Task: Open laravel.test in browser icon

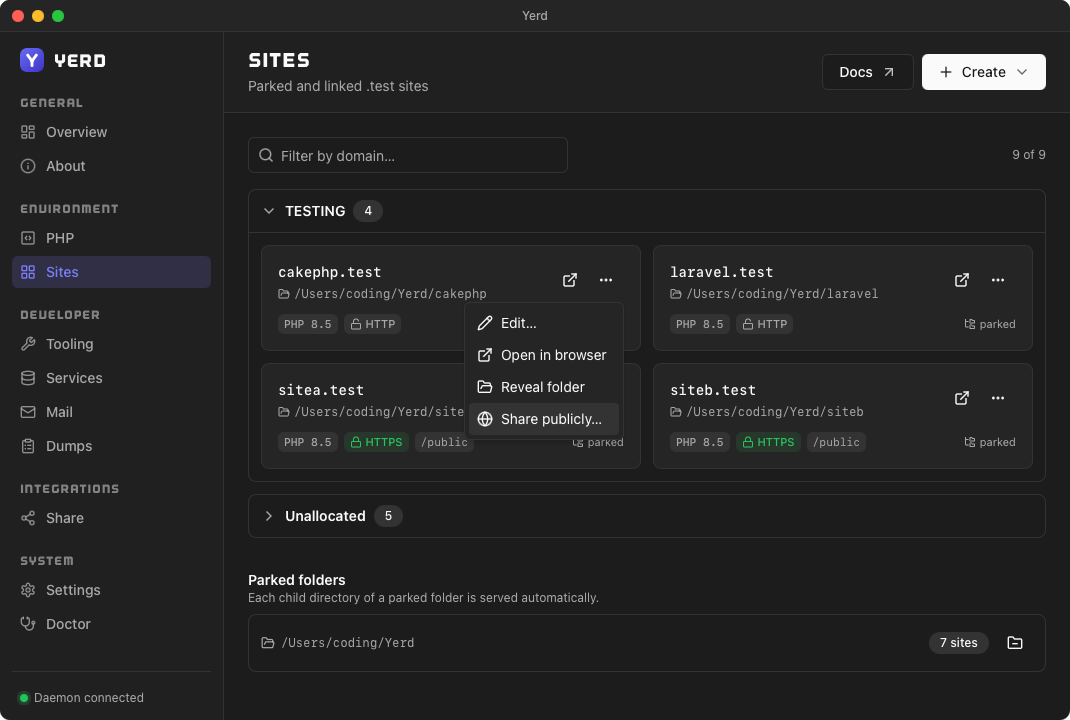Action: point(961,280)
